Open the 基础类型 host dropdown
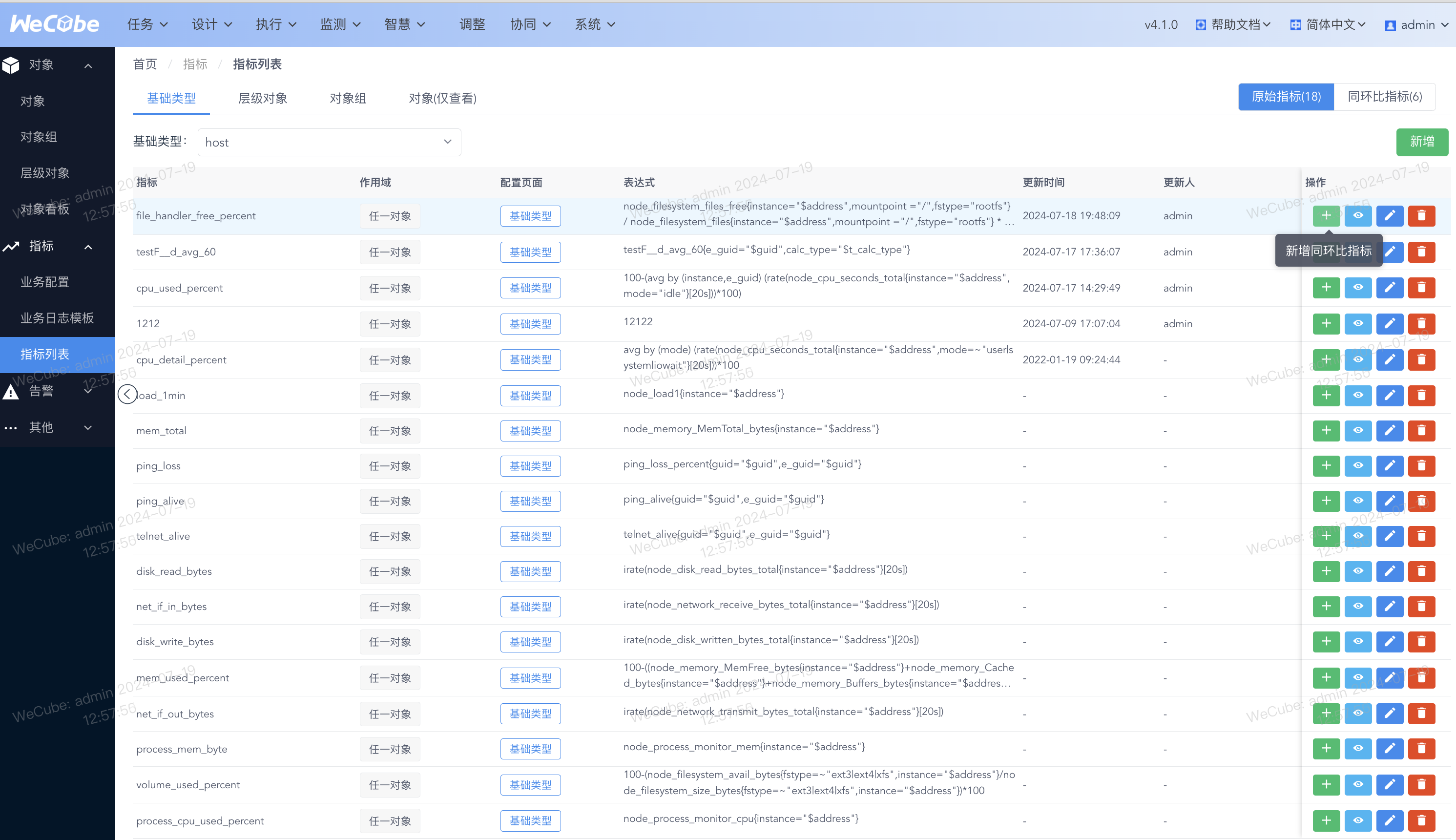This screenshot has height=840, width=1456. (329, 142)
